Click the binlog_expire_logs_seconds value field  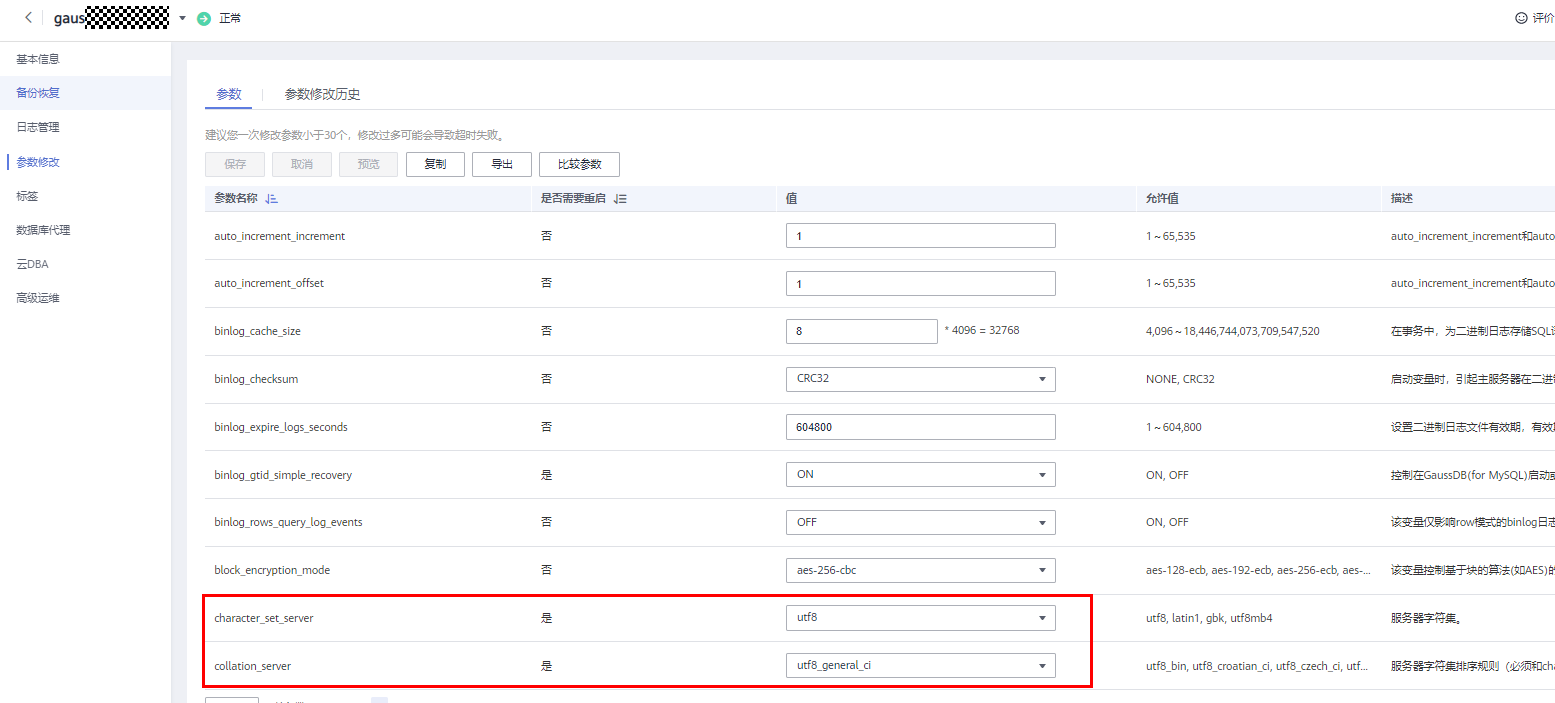tap(920, 427)
